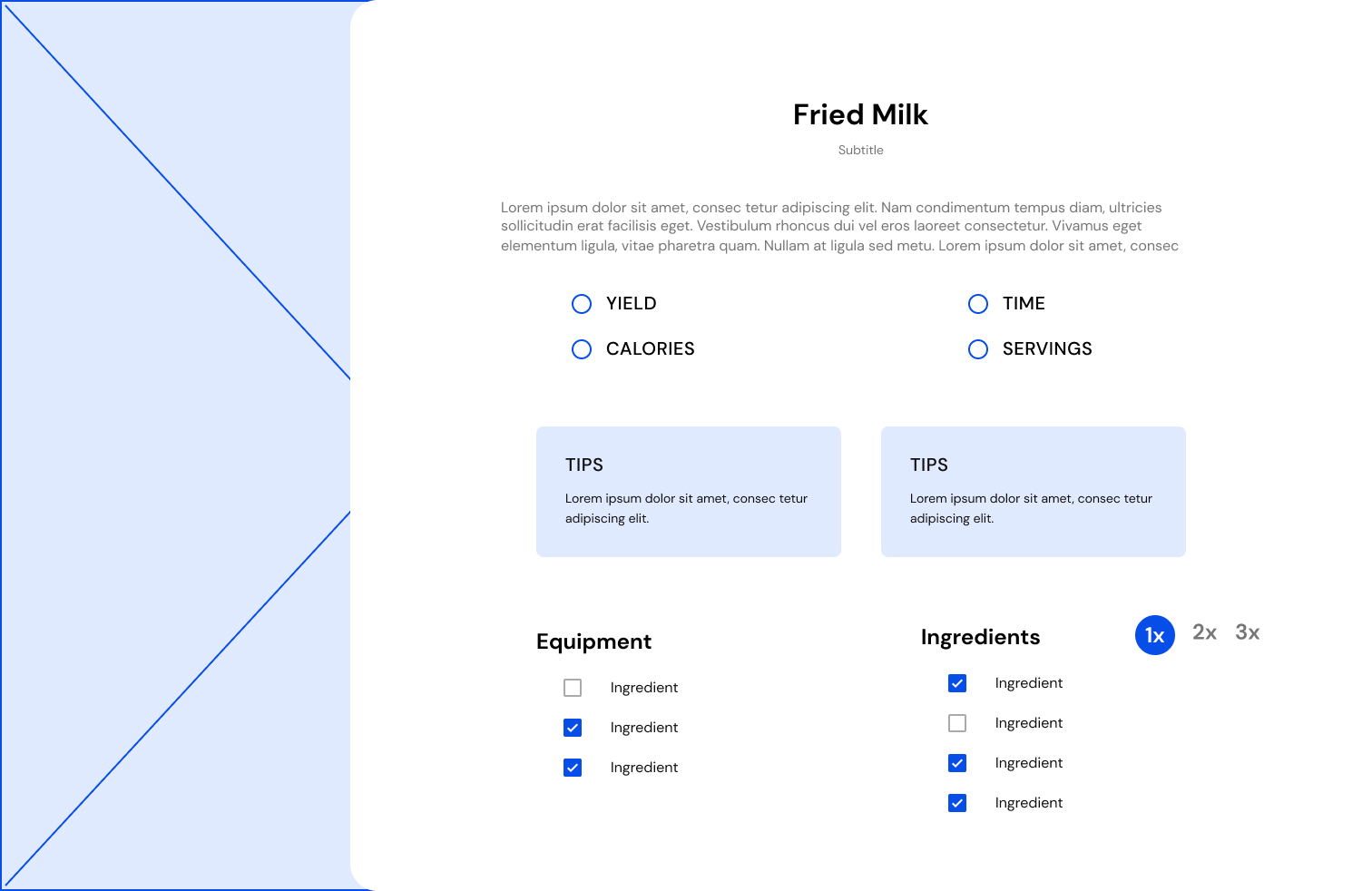Click the Fried Milk title
This screenshot has width=1372, height=891.
click(x=860, y=114)
